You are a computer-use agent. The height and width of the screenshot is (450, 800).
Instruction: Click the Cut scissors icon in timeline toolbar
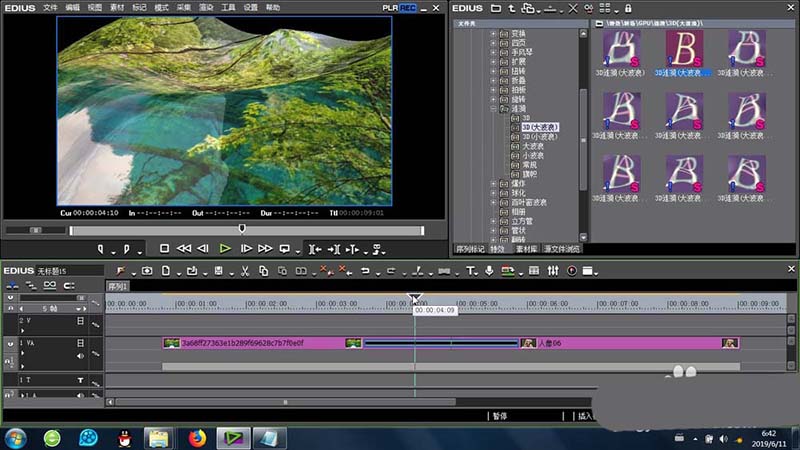245,271
